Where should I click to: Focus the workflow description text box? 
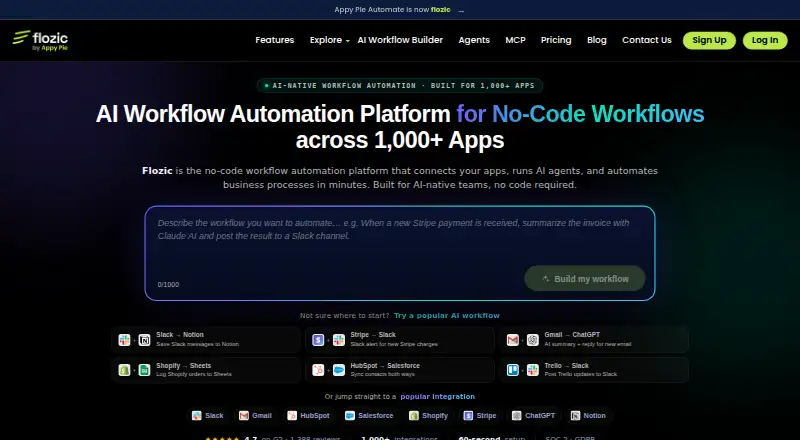coord(399,253)
